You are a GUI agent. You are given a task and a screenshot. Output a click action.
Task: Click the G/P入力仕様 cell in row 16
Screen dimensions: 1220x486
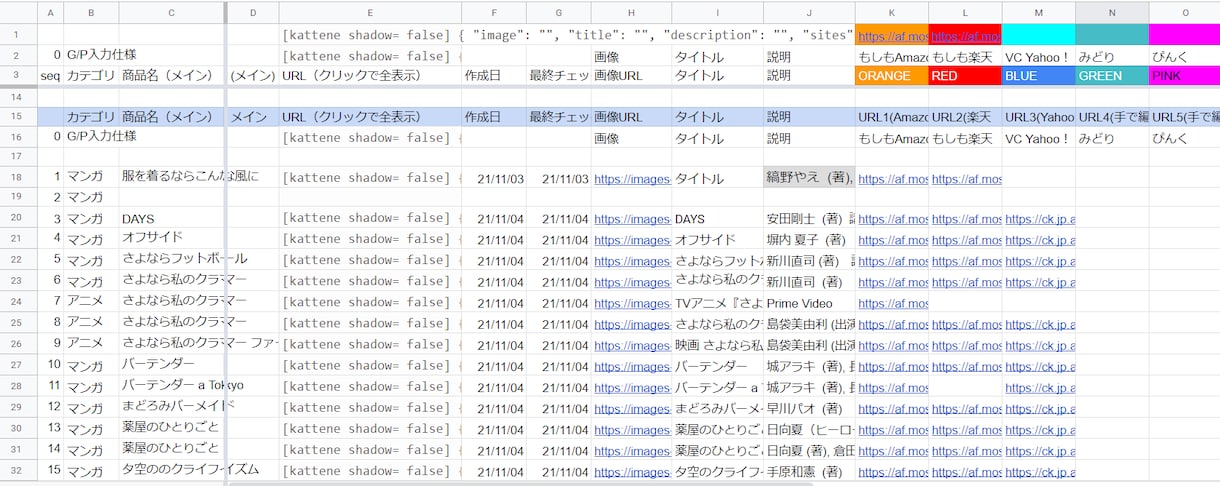pos(101,136)
